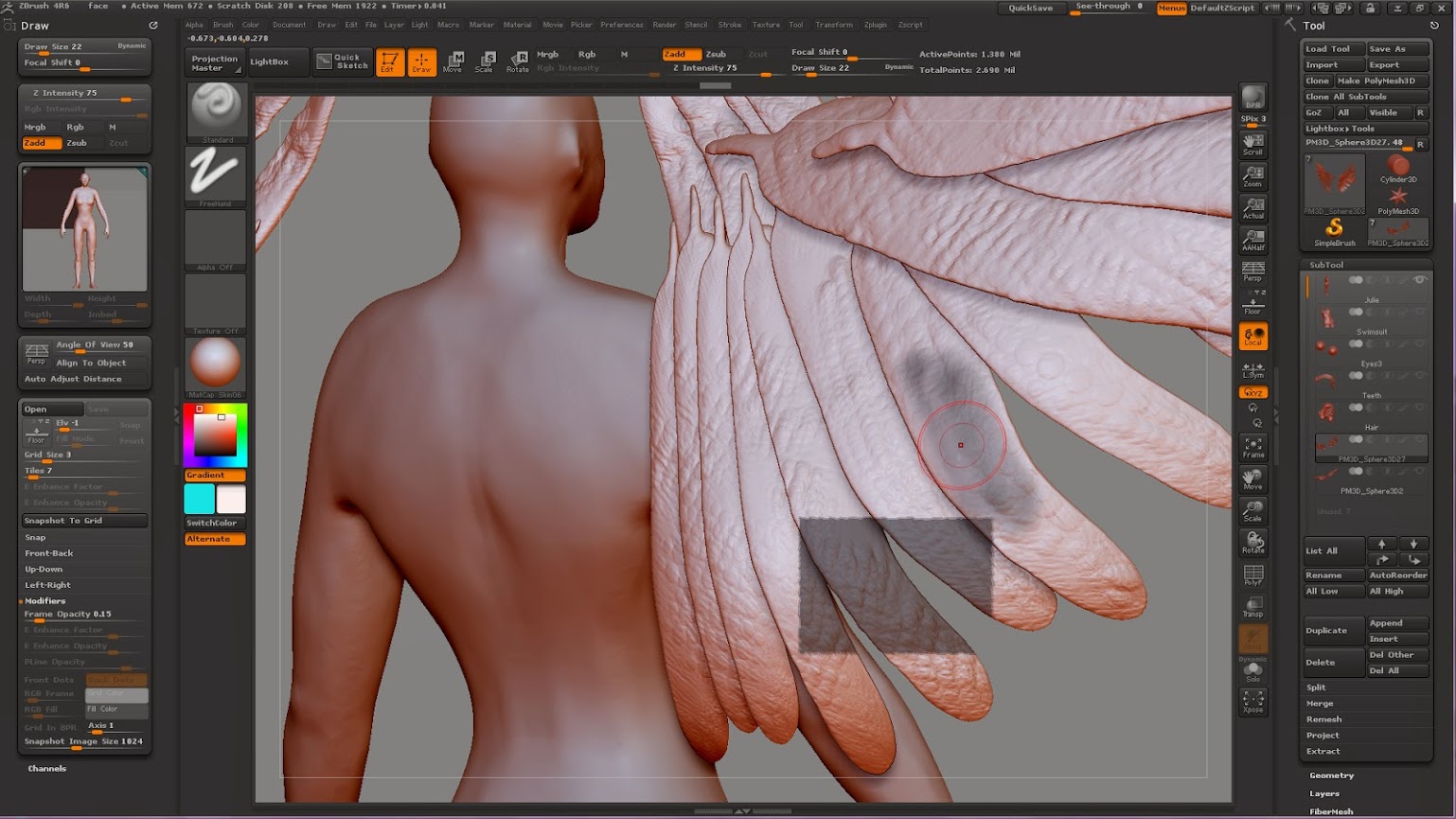Open the FreeHand stroke selector
The image size is (1456, 819).
[x=216, y=176]
